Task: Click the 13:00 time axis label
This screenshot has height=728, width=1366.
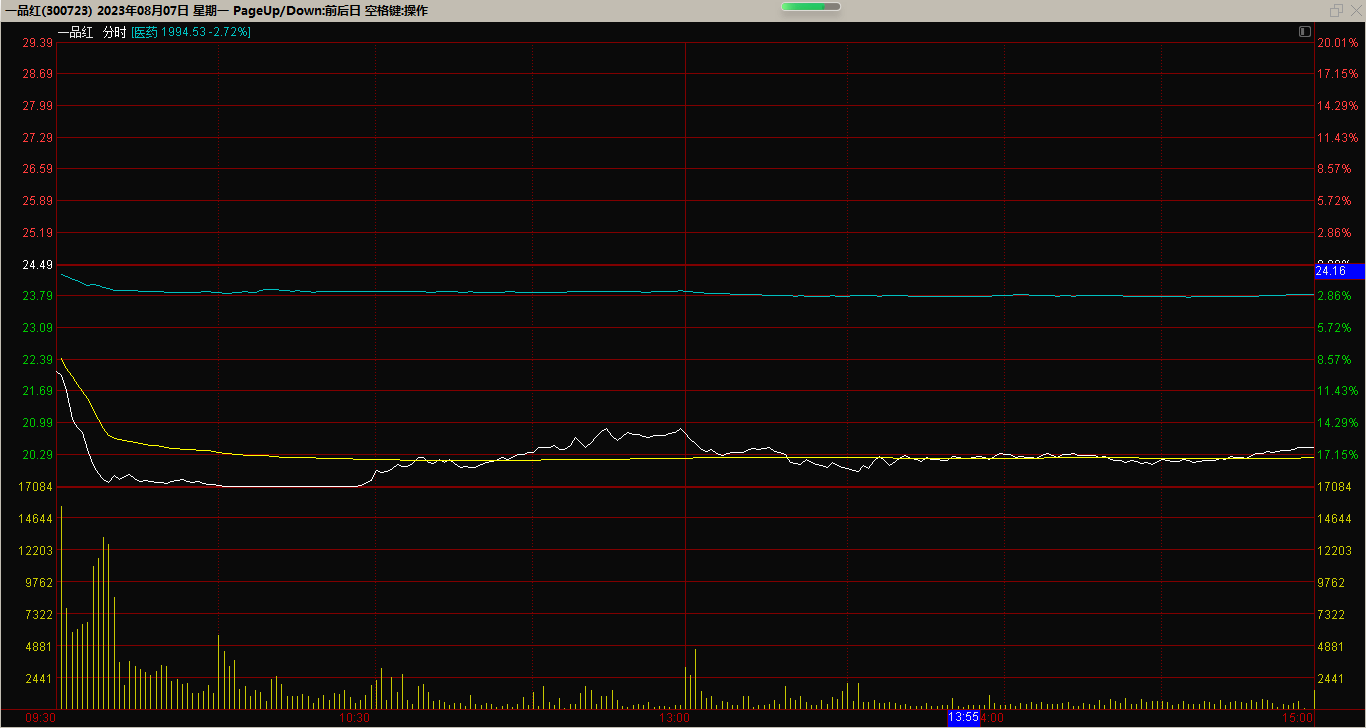Action: point(675,718)
